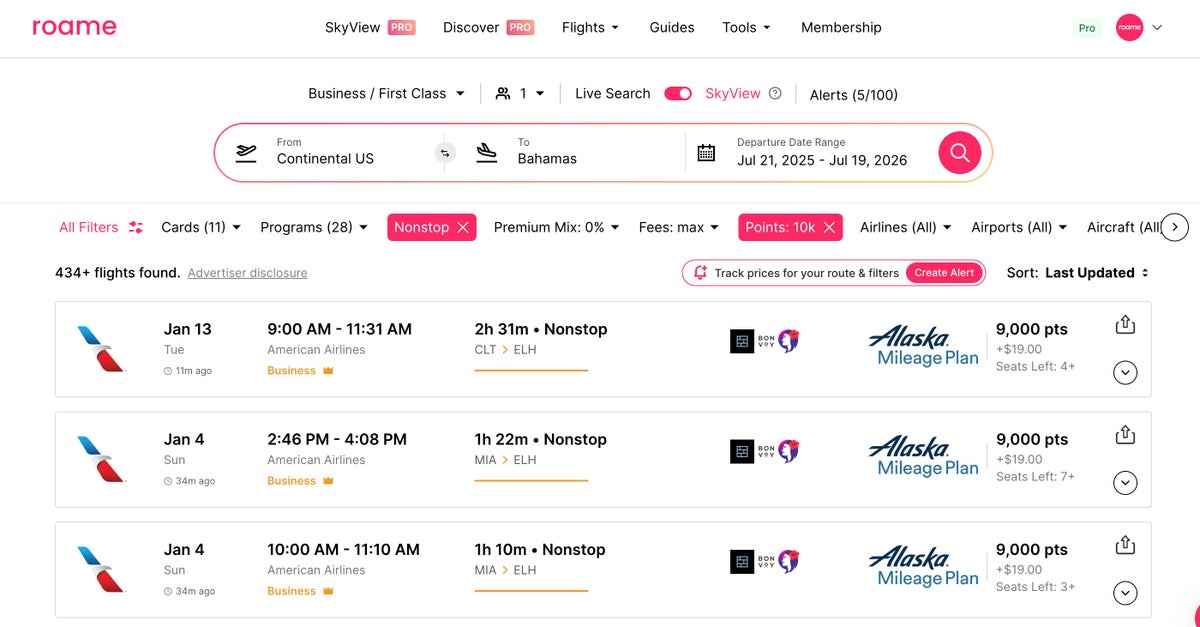Remove the Nonstop filter chip
Screen dimensions: 1200x627
(463, 228)
